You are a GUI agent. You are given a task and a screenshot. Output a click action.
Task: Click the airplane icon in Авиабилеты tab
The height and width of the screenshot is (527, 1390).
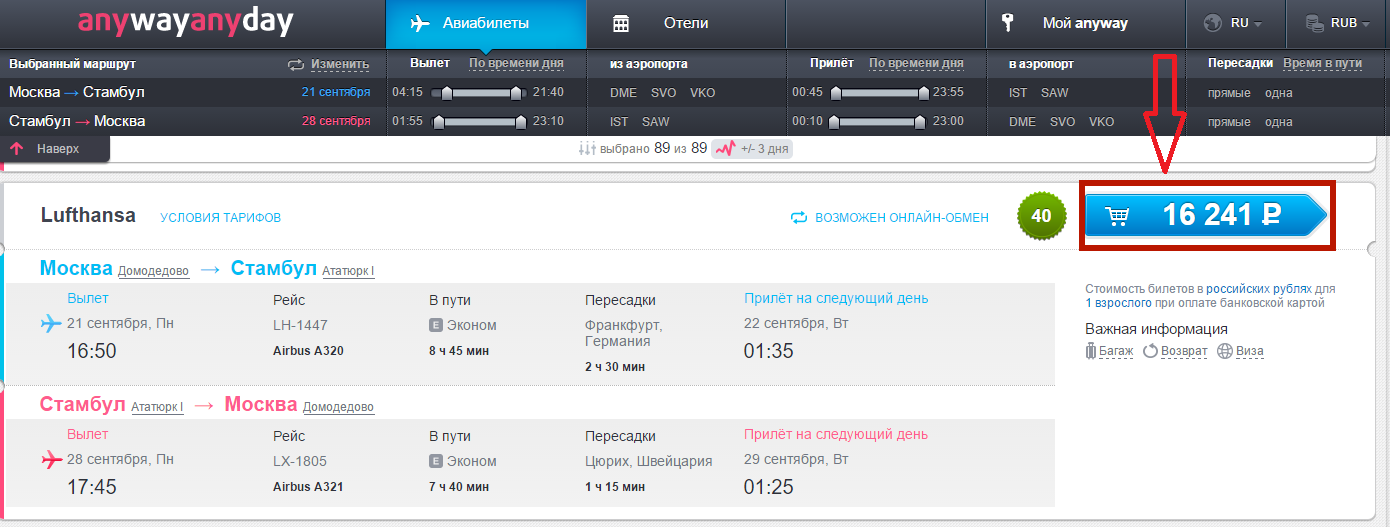(x=421, y=23)
